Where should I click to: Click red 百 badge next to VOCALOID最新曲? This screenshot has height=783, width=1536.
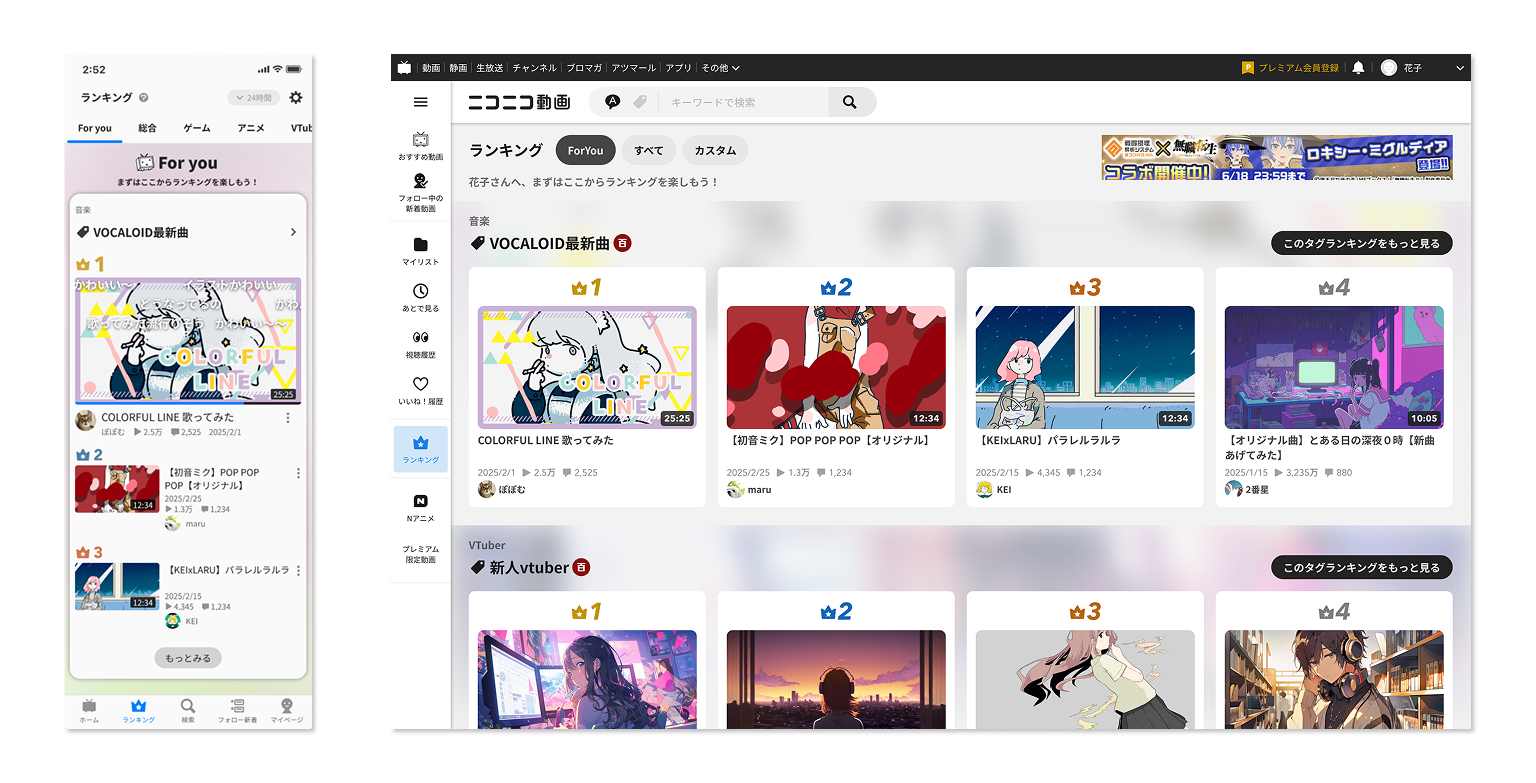coord(623,243)
